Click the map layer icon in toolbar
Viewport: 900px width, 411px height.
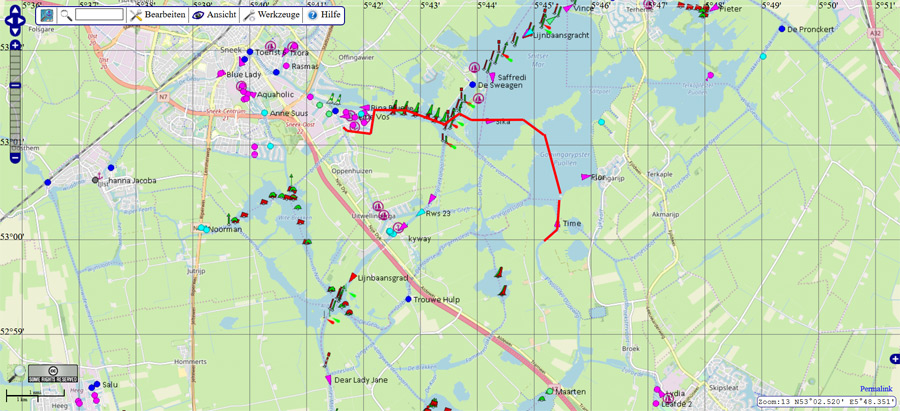click(47, 15)
